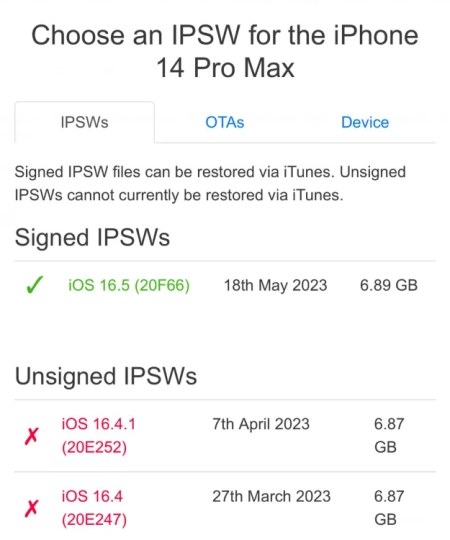
Task: Open the iOS 16.4.1 unsigned firmware link
Action: [98, 436]
